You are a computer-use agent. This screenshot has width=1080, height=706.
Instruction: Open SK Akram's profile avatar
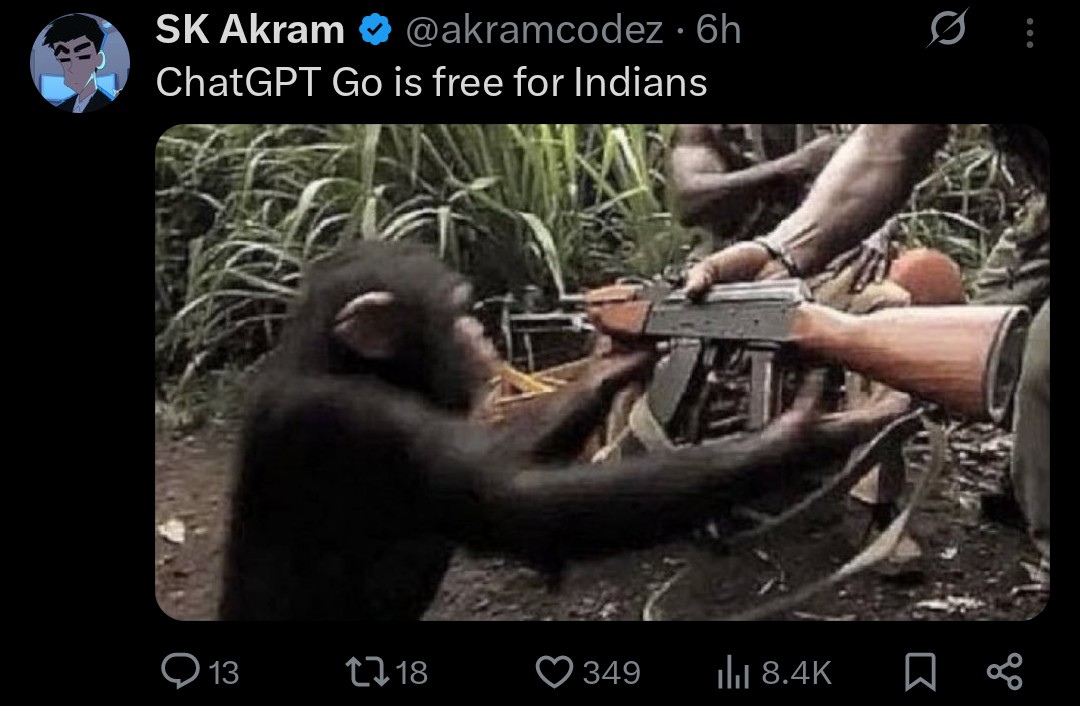pyautogui.click(x=80, y=63)
